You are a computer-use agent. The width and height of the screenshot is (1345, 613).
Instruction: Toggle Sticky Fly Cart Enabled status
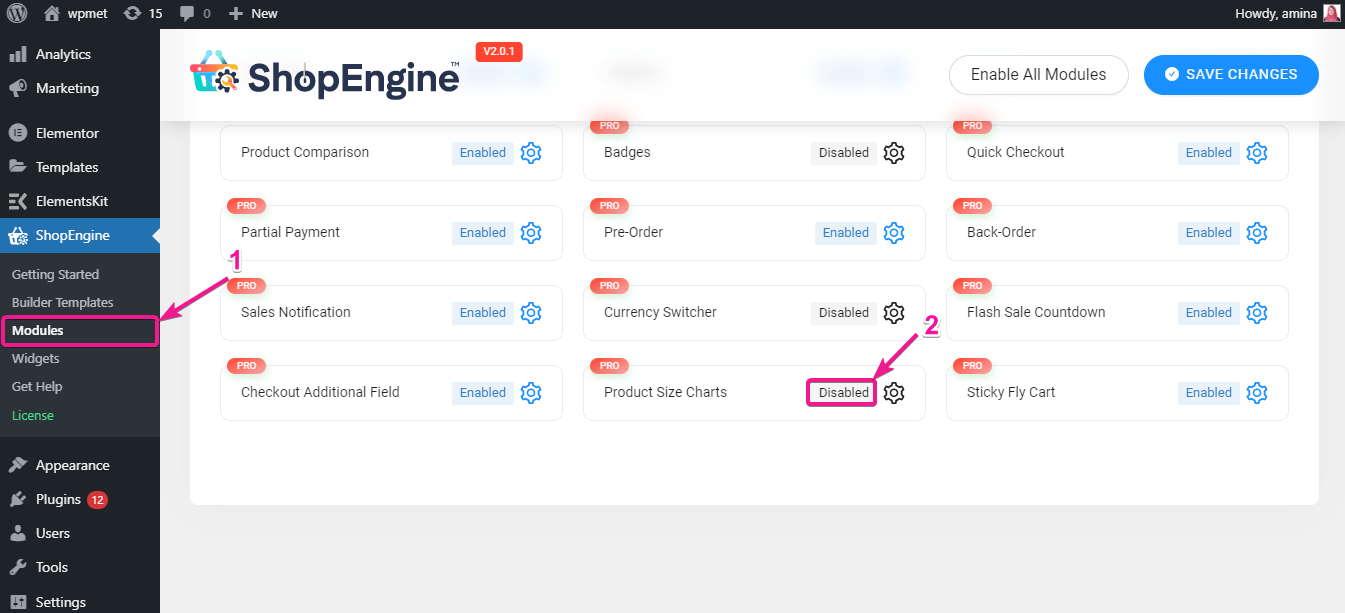pyautogui.click(x=1209, y=393)
